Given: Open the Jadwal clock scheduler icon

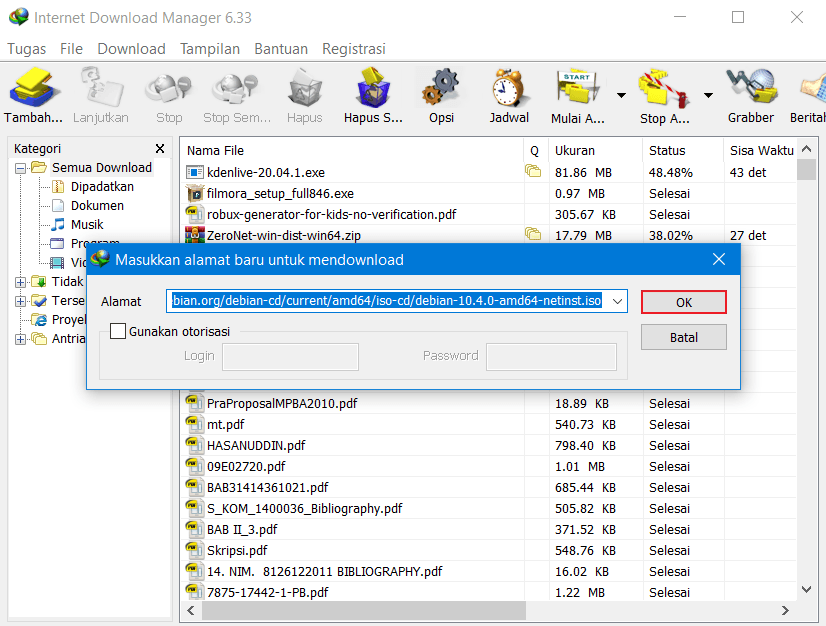Looking at the screenshot, I should (x=508, y=87).
